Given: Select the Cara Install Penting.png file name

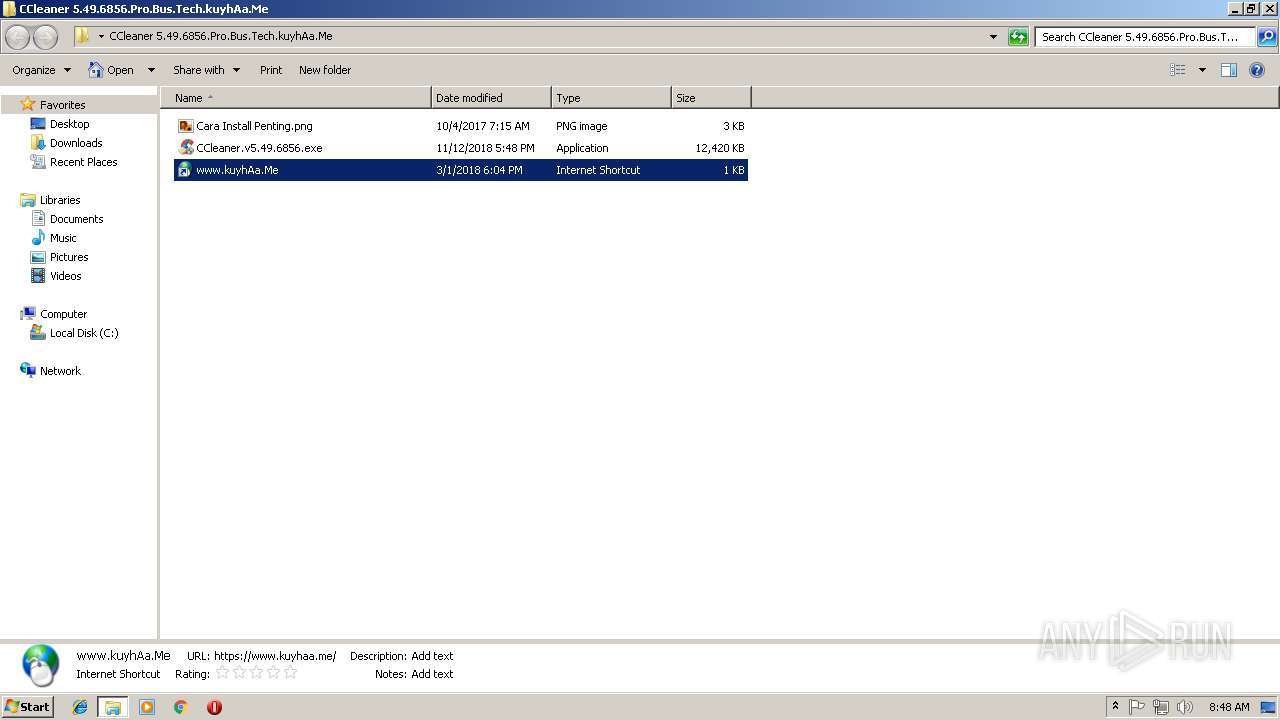Looking at the screenshot, I should click(254, 126).
